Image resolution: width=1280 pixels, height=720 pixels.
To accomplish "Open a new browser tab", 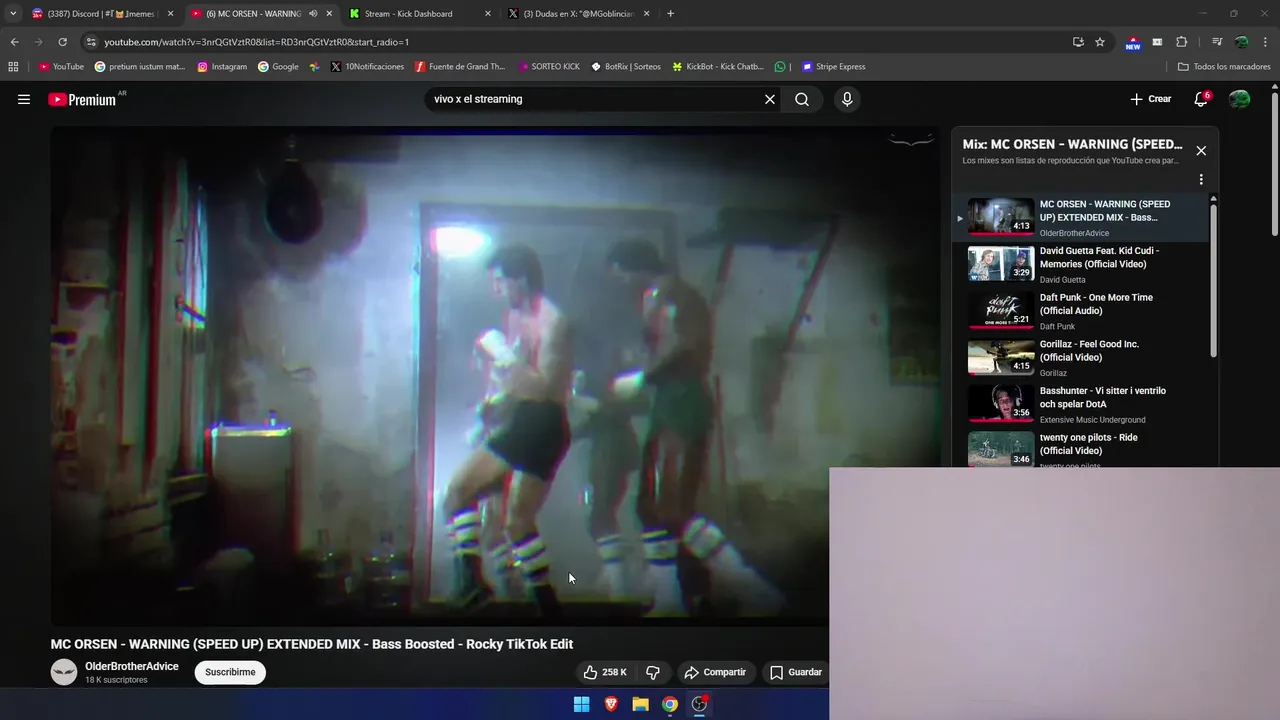I will tap(670, 14).
